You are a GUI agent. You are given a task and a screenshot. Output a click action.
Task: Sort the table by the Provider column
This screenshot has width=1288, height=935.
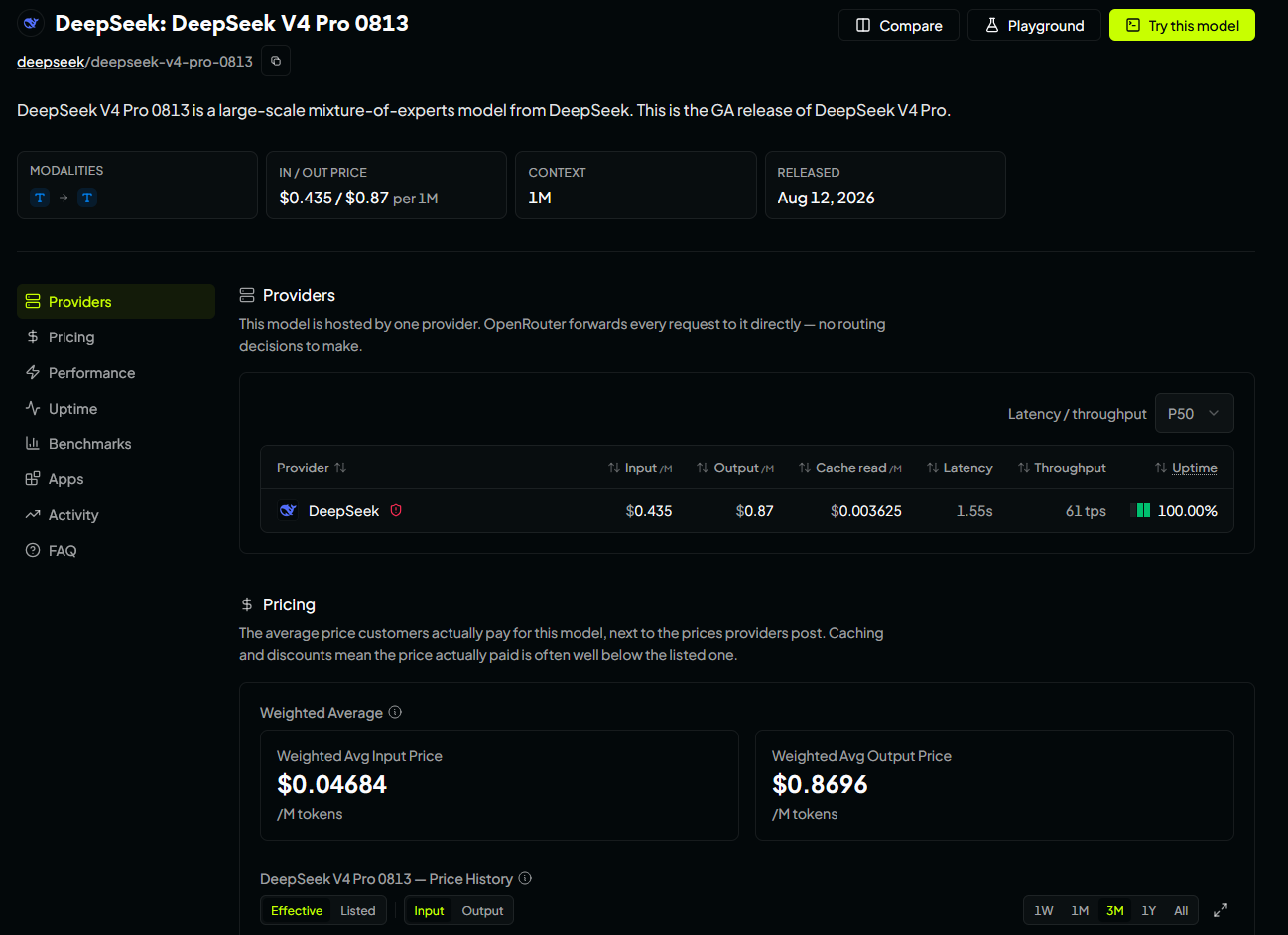(312, 467)
